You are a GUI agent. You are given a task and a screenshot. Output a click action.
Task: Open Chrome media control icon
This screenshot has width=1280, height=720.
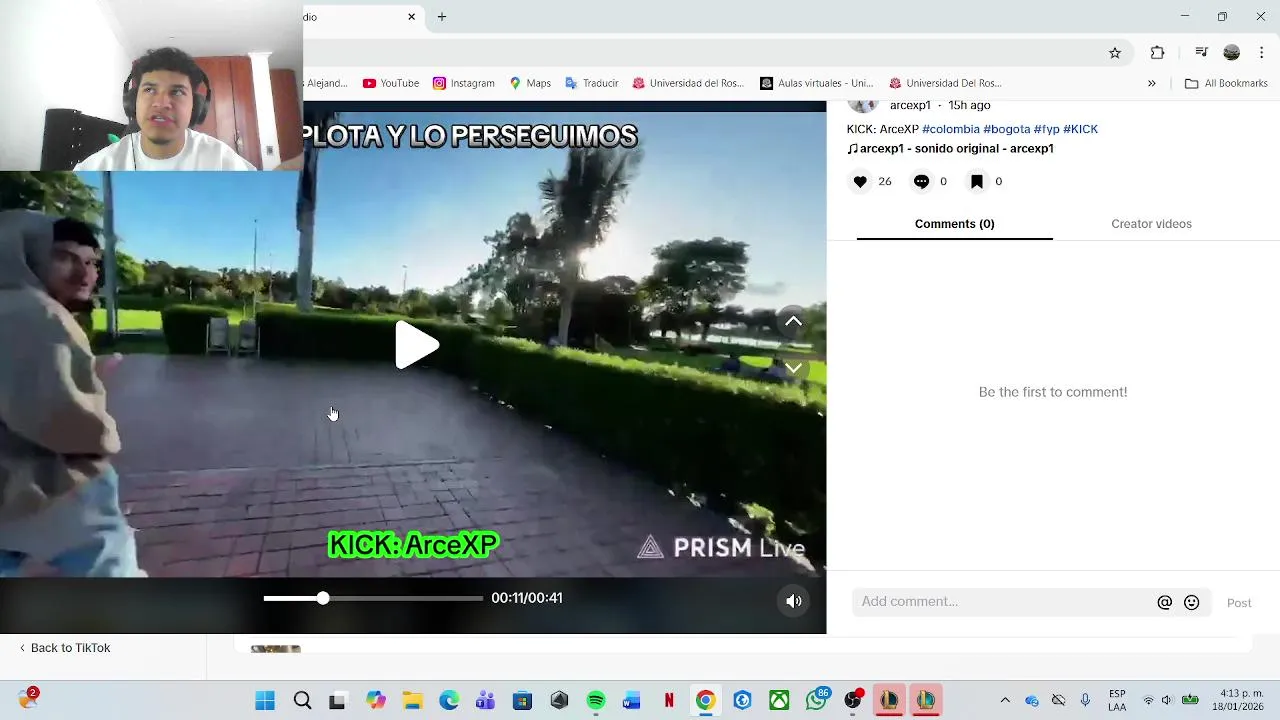pyautogui.click(x=1202, y=53)
